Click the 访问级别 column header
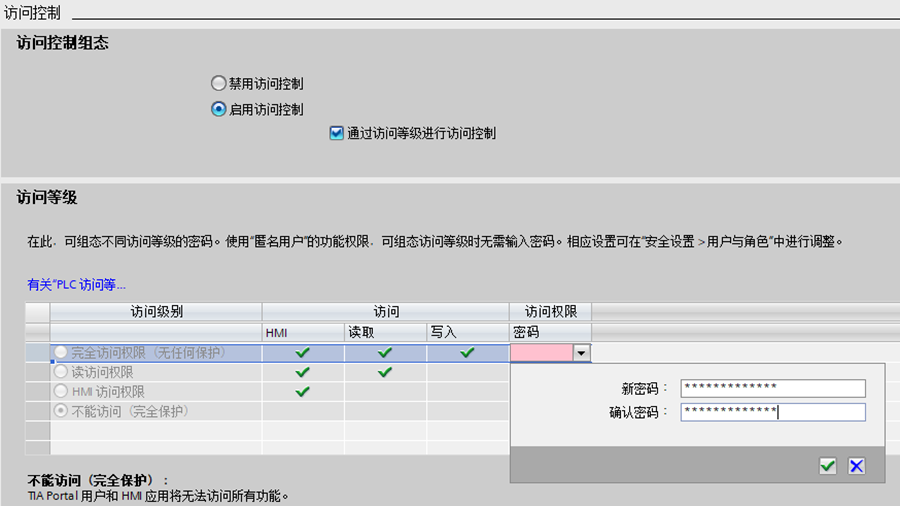This screenshot has width=900, height=506. 156,312
